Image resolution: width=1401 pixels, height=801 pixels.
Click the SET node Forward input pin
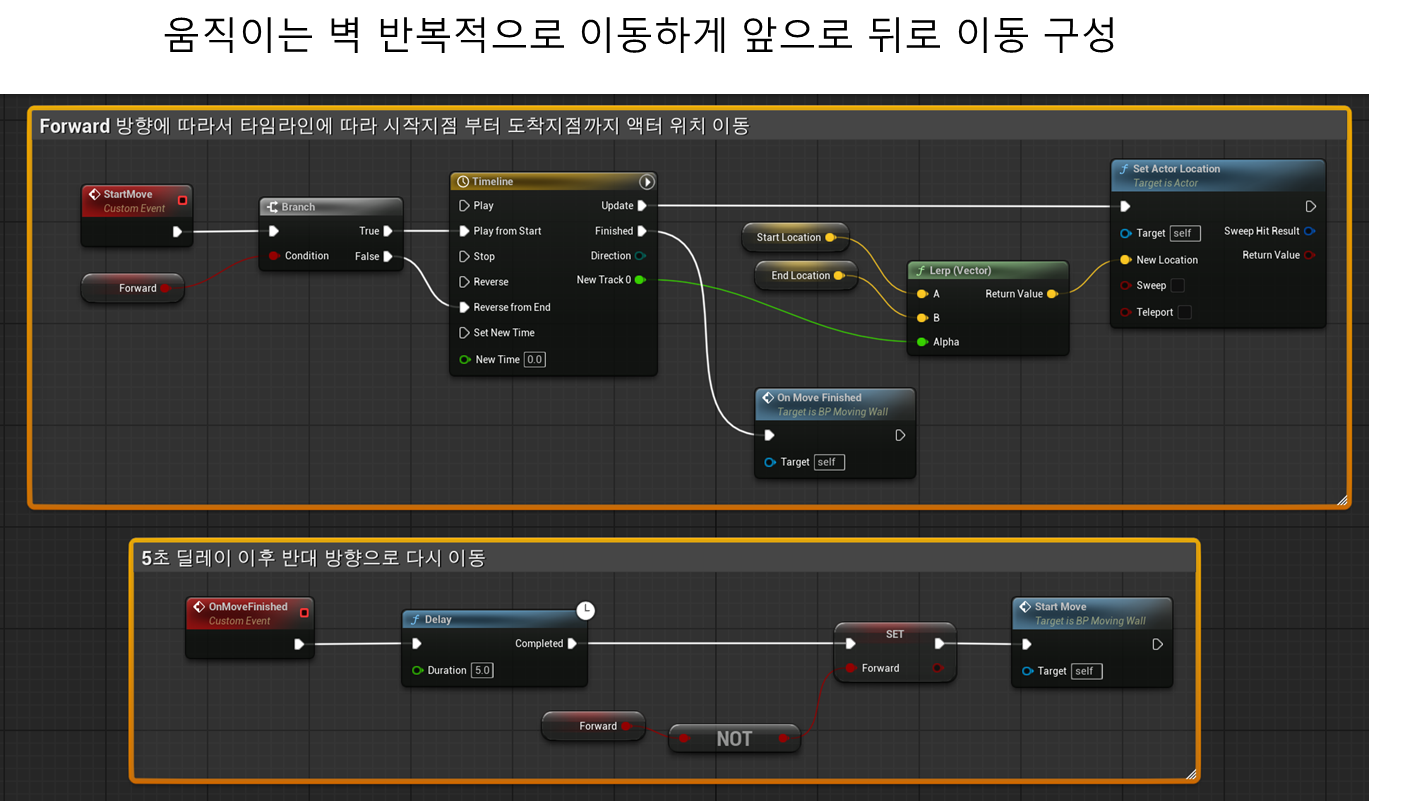click(x=849, y=668)
